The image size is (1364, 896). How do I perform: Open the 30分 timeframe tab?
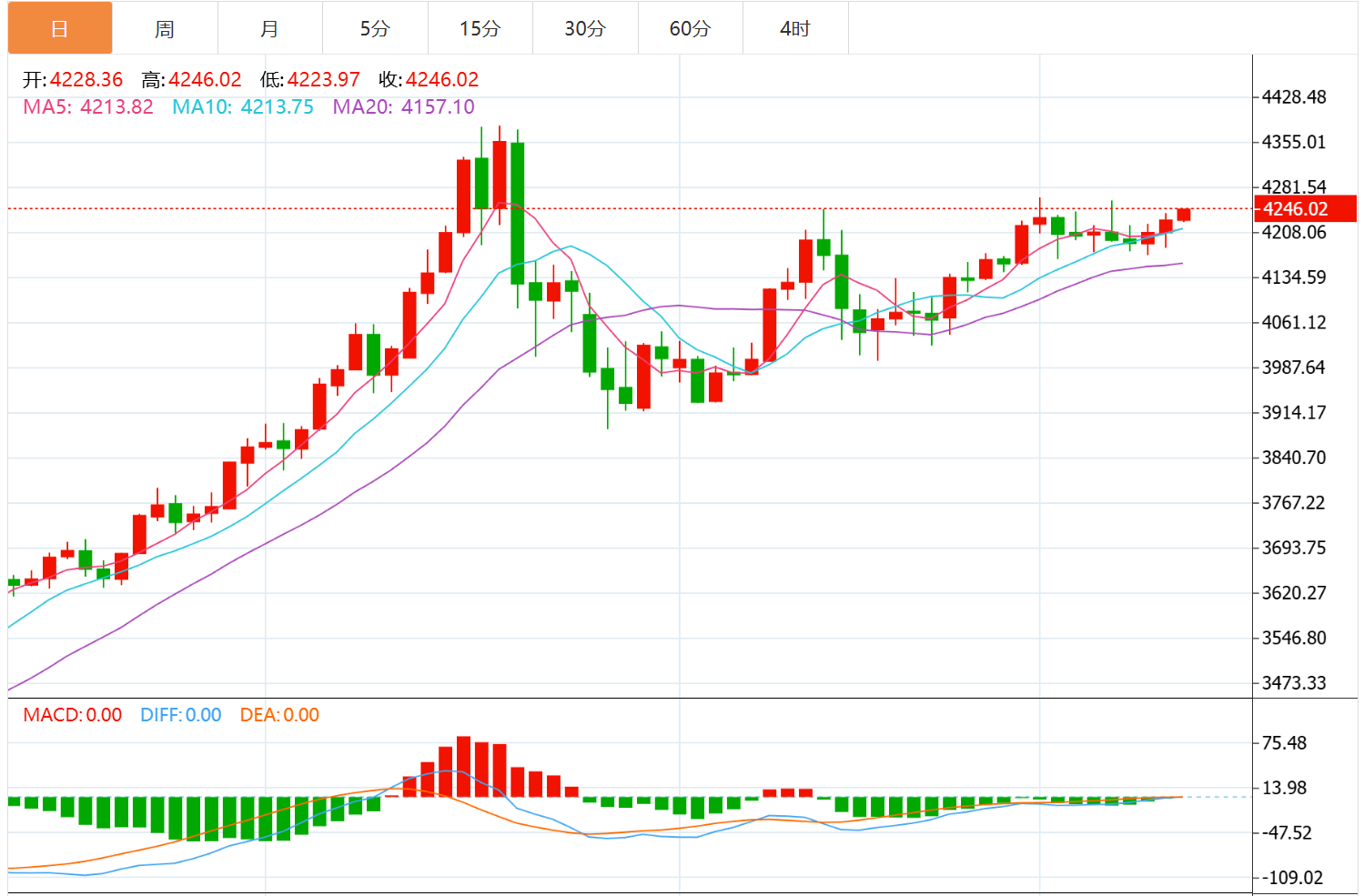click(585, 28)
